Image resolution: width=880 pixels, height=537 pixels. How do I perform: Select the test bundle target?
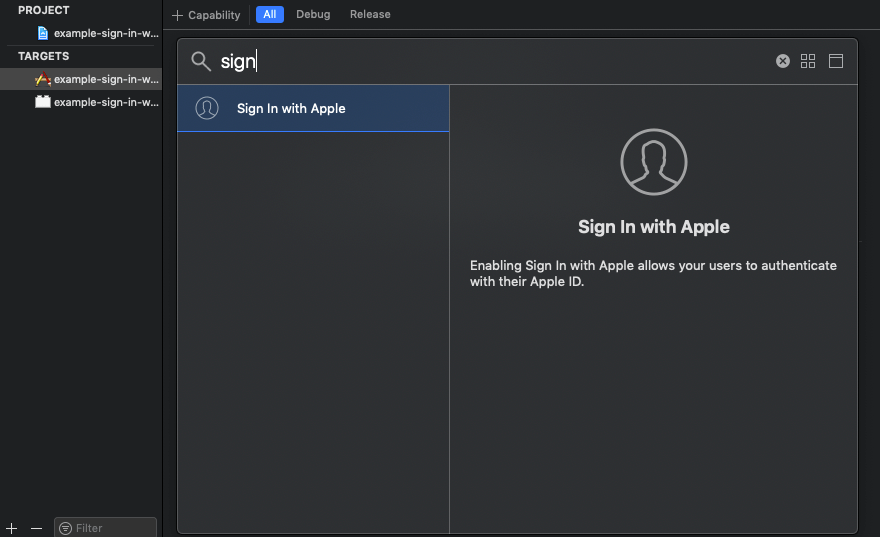click(97, 102)
